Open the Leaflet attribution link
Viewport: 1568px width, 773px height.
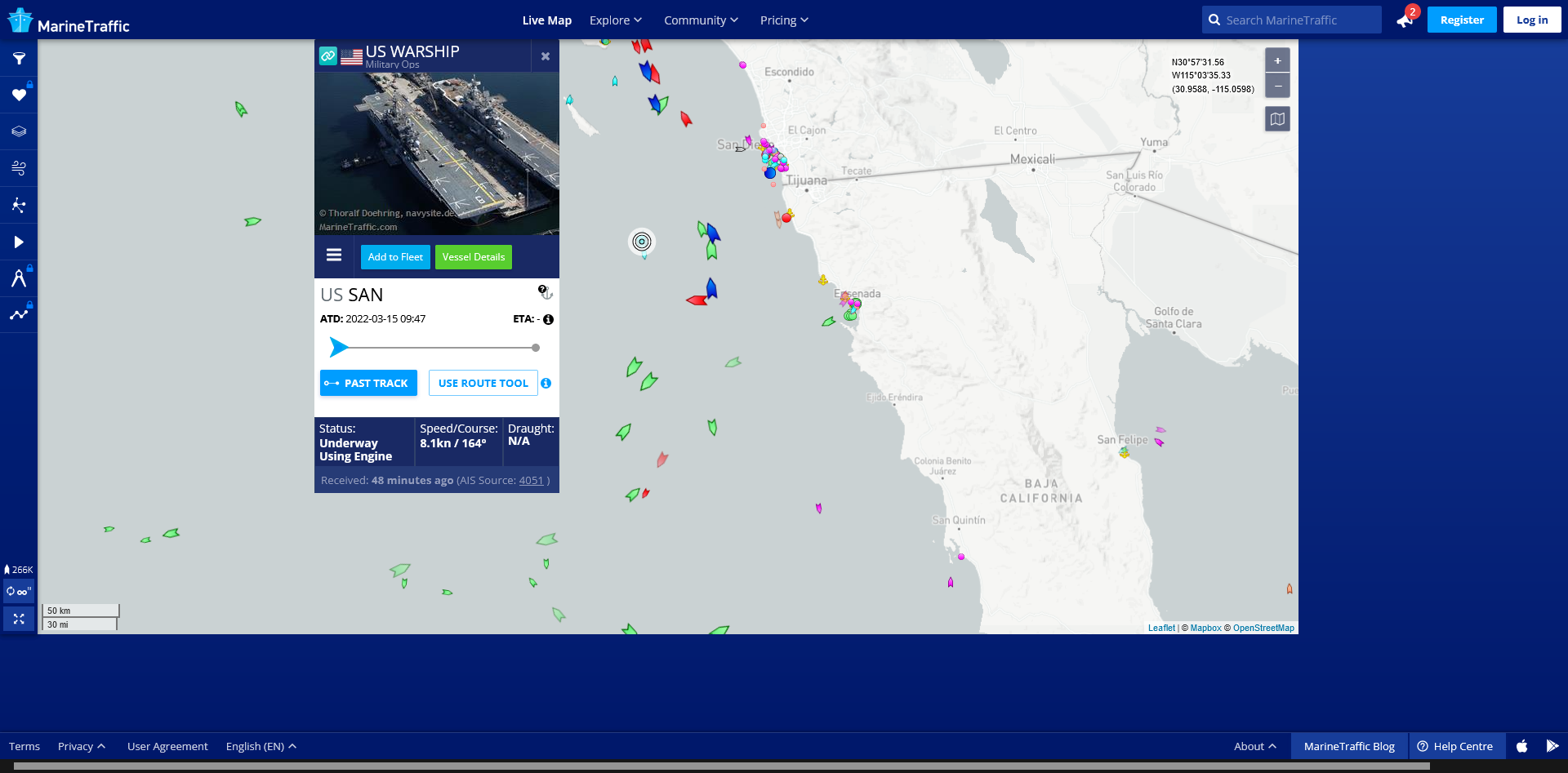tap(1161, 629)
